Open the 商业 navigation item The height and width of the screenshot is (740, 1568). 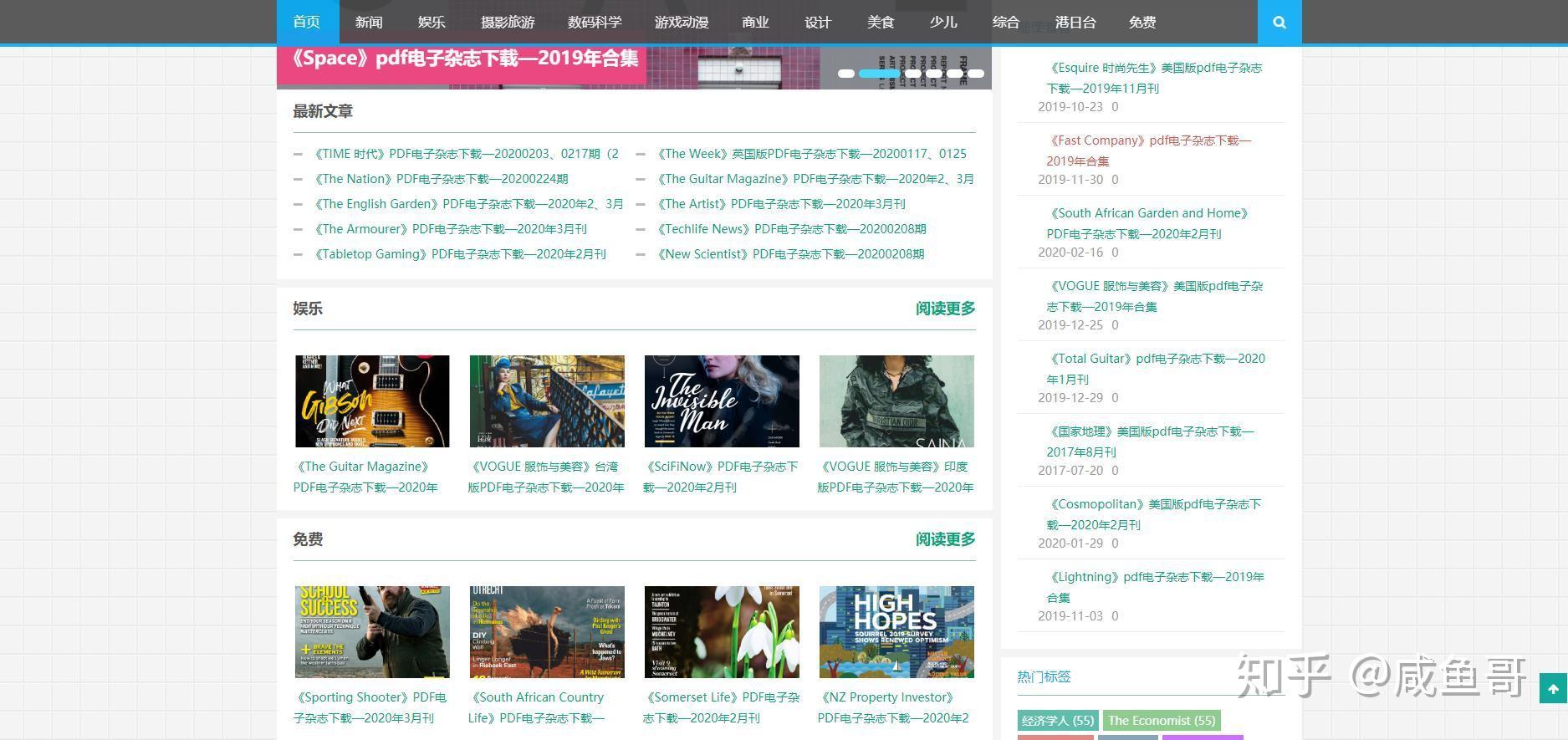(x=755, y=23)
